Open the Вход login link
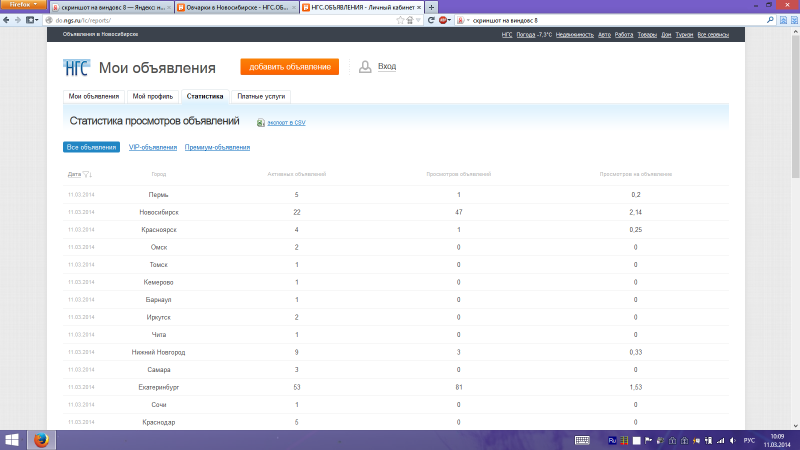 point(387,66)
